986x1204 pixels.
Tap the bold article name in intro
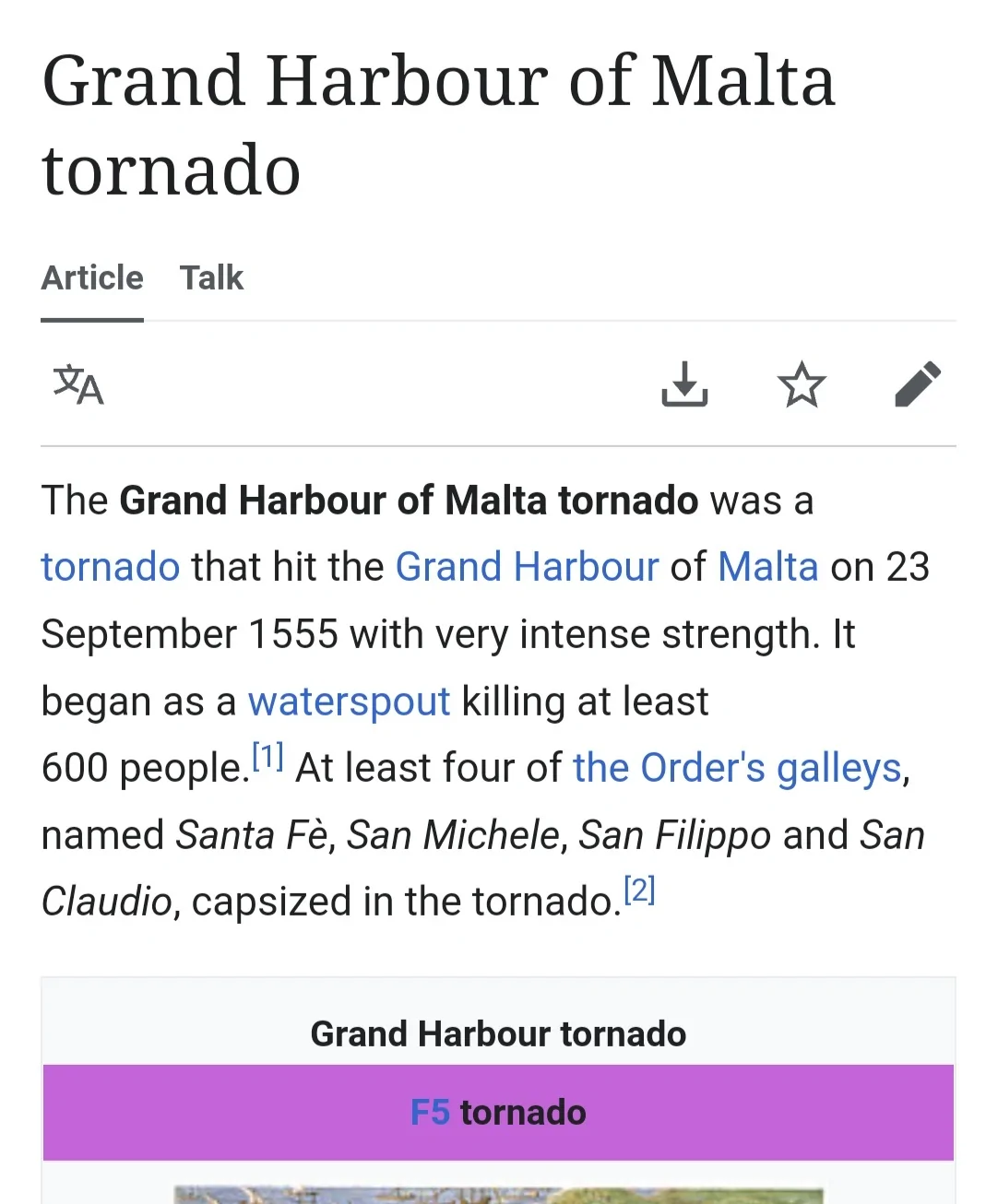click(409, 501)
